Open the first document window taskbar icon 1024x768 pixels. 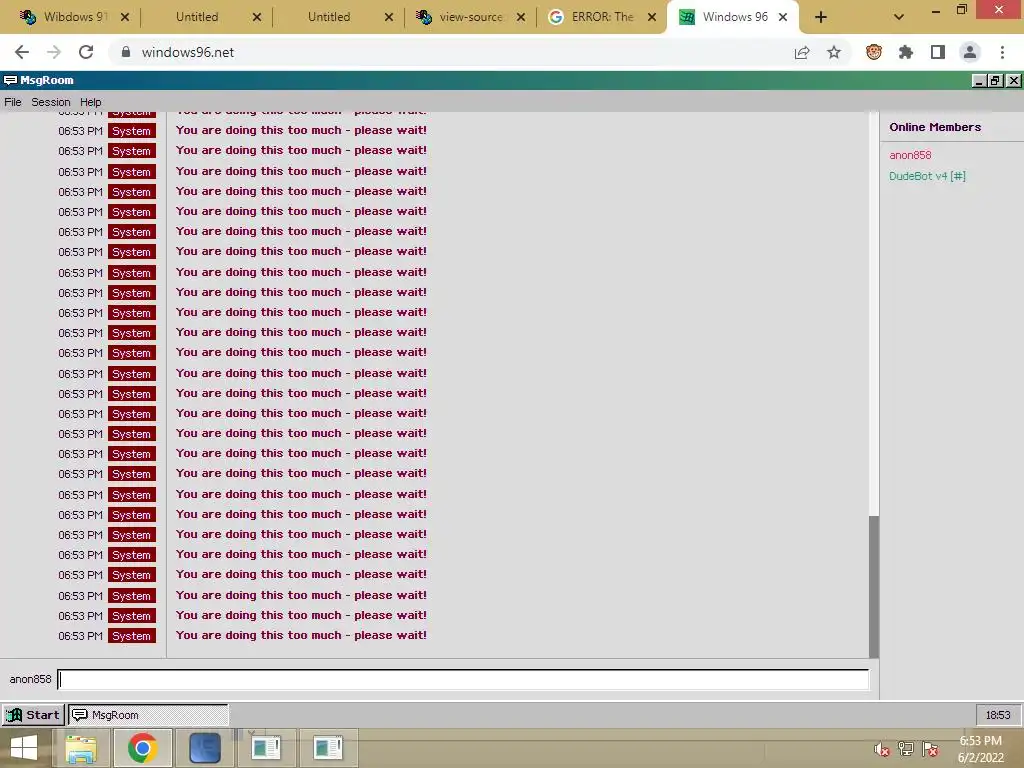(266, 748)
